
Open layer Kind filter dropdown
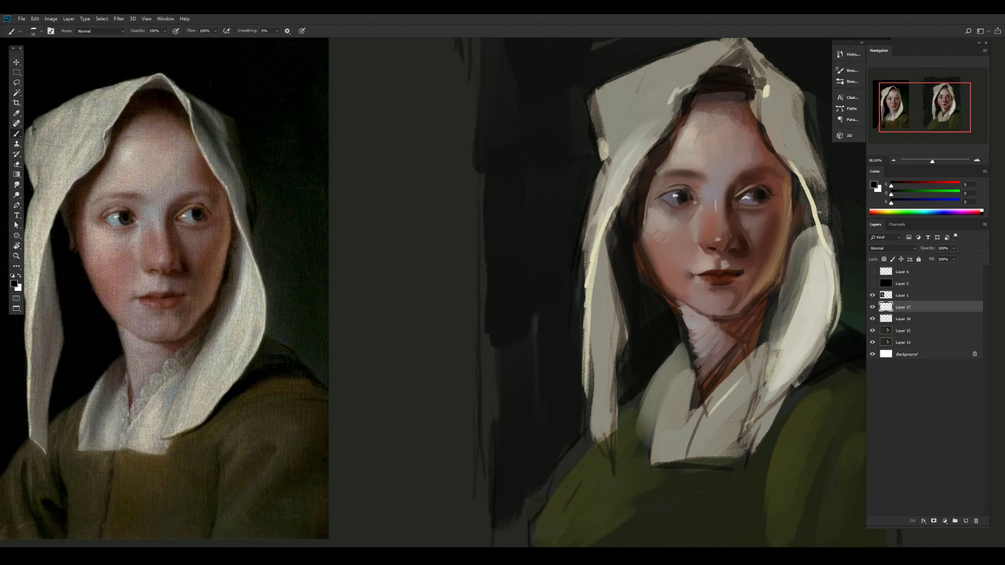pos(885,237)
